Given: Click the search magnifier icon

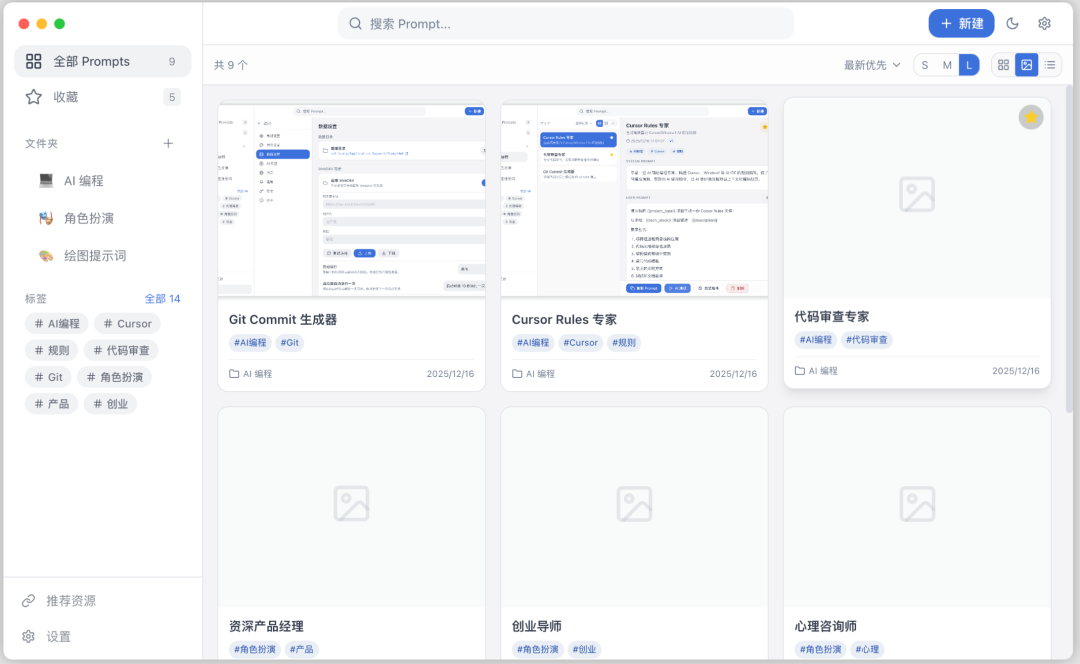Looking at the screenshot, I should coord(355,23).
